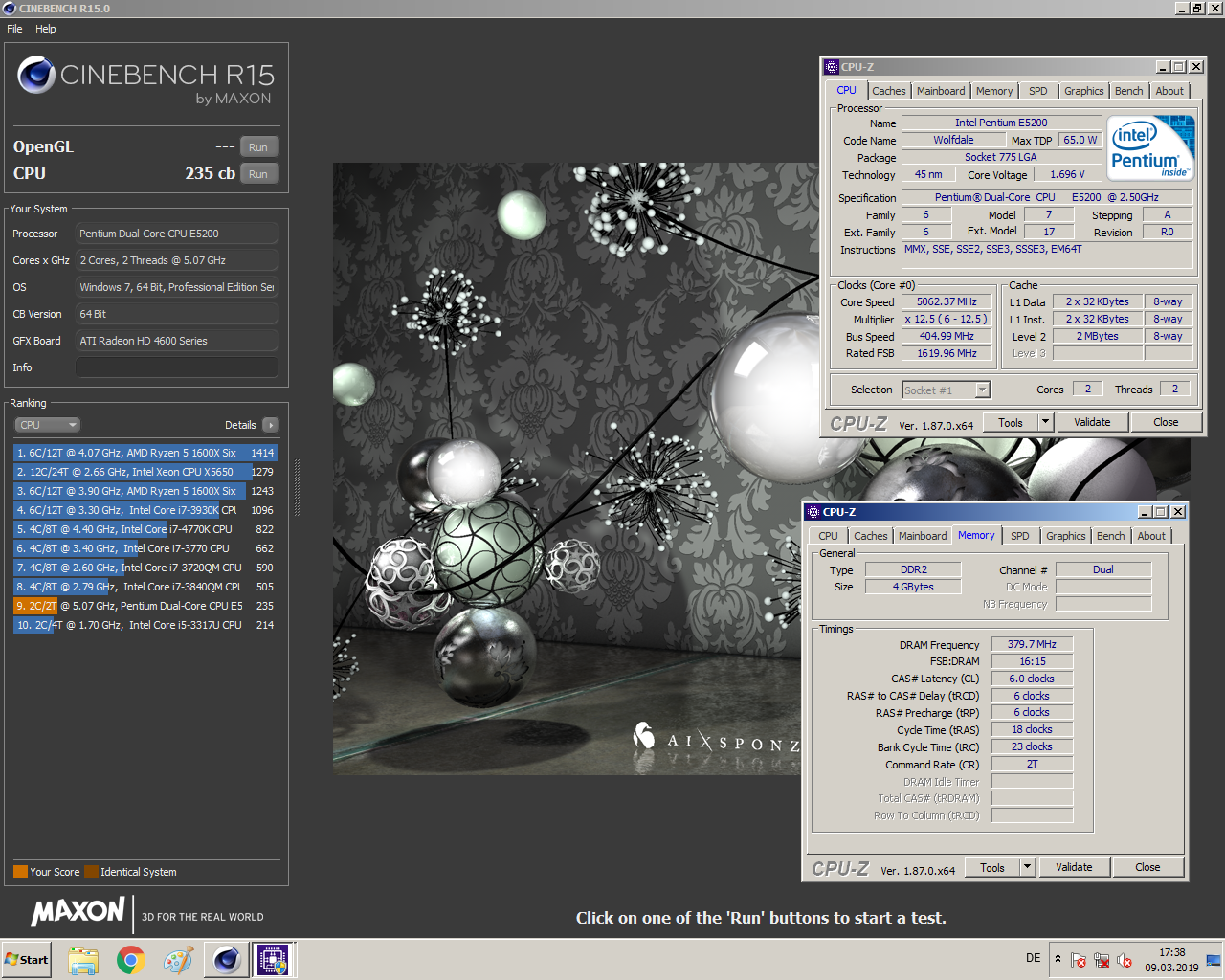Switch to Caches tab in upper CPU-Z window

point(888,91)
